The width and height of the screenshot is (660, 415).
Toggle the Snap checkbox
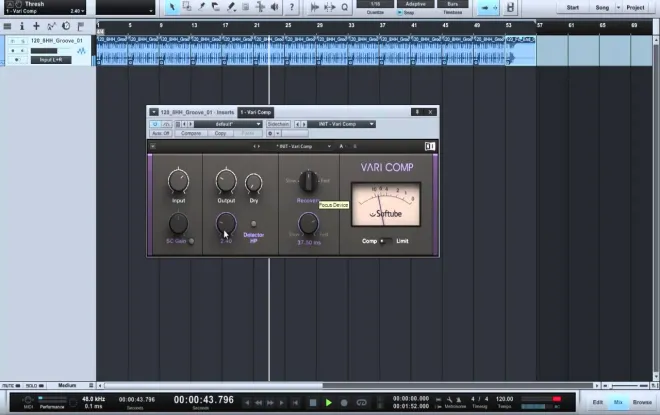click(x=400, y=13)
